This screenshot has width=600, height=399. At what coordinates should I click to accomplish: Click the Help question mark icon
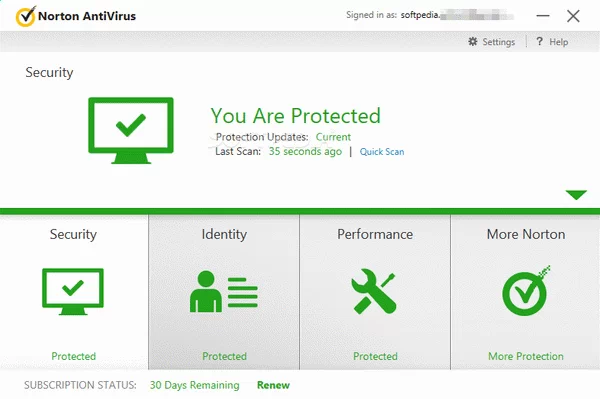539,41
